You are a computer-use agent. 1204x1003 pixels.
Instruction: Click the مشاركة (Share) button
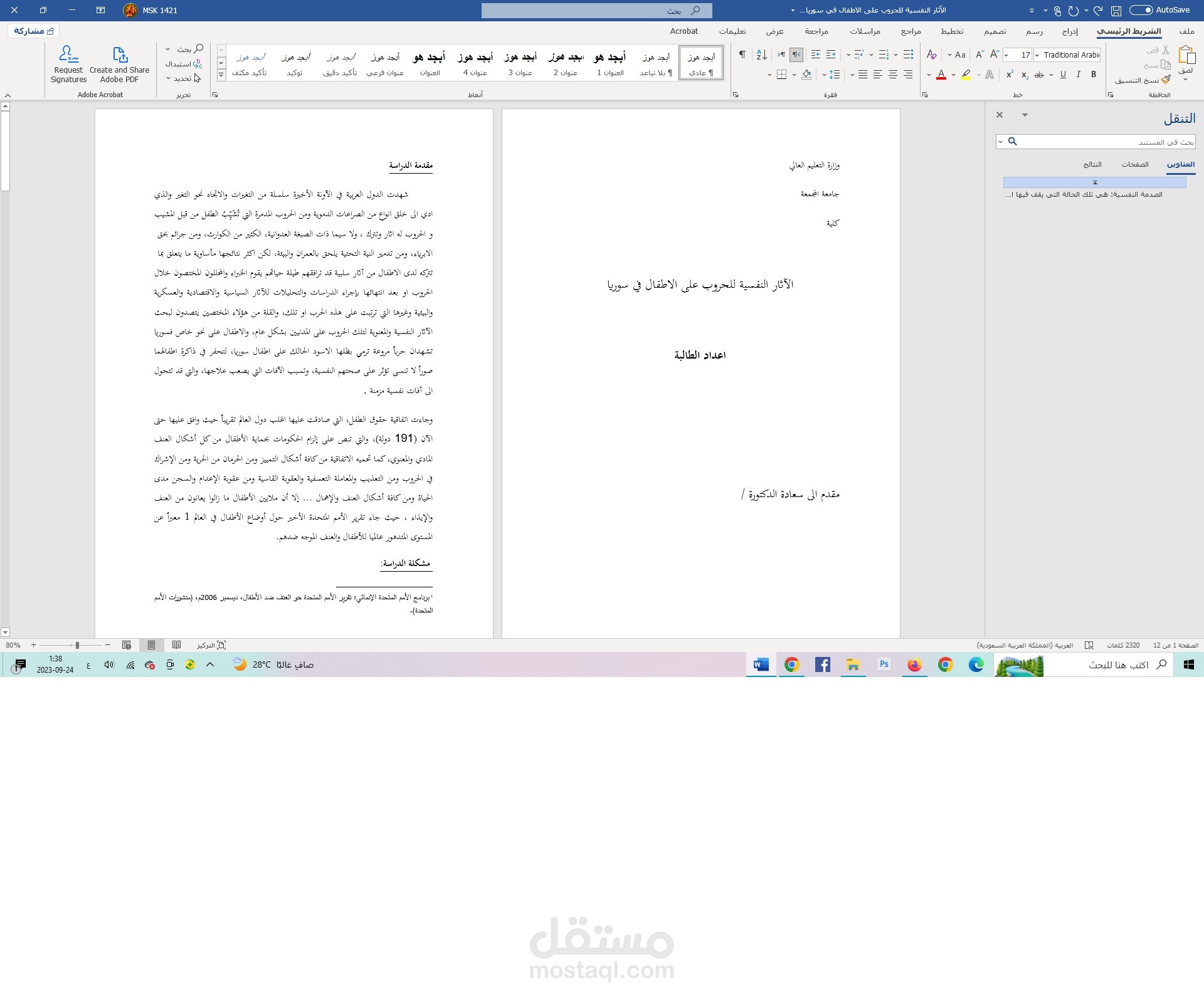[x=34, y=31]
